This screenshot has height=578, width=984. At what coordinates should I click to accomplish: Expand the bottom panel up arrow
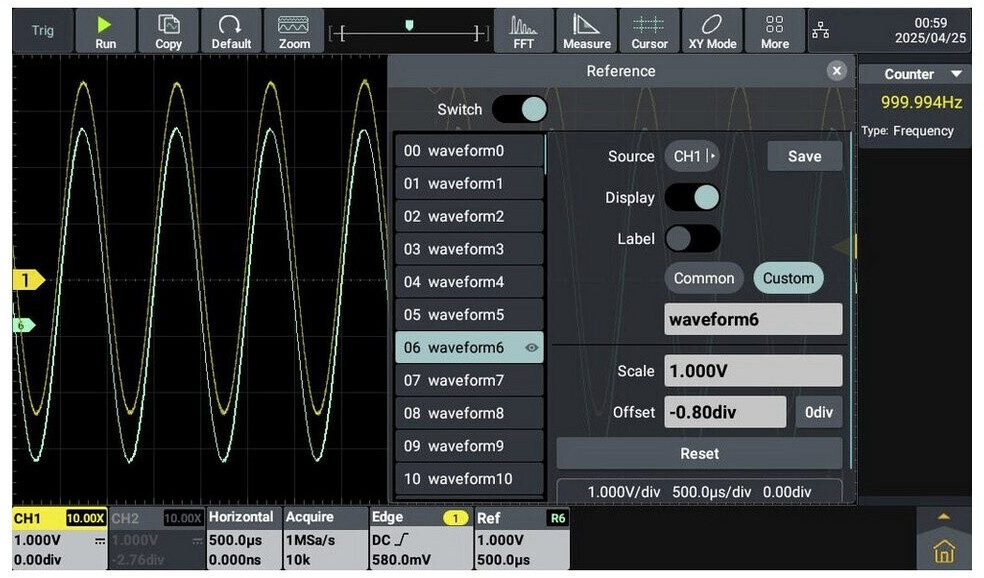point(943,516)
